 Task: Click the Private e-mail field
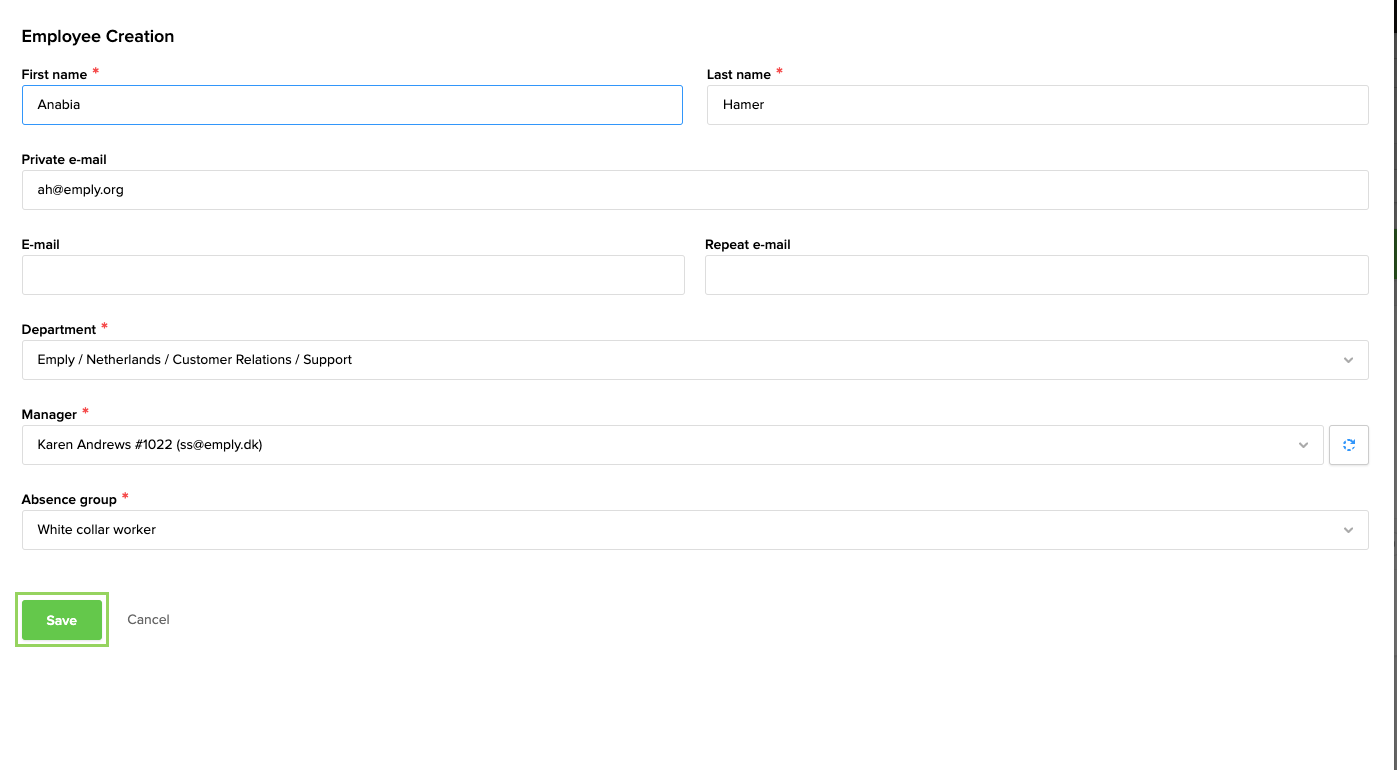click(x=695, y=189)
